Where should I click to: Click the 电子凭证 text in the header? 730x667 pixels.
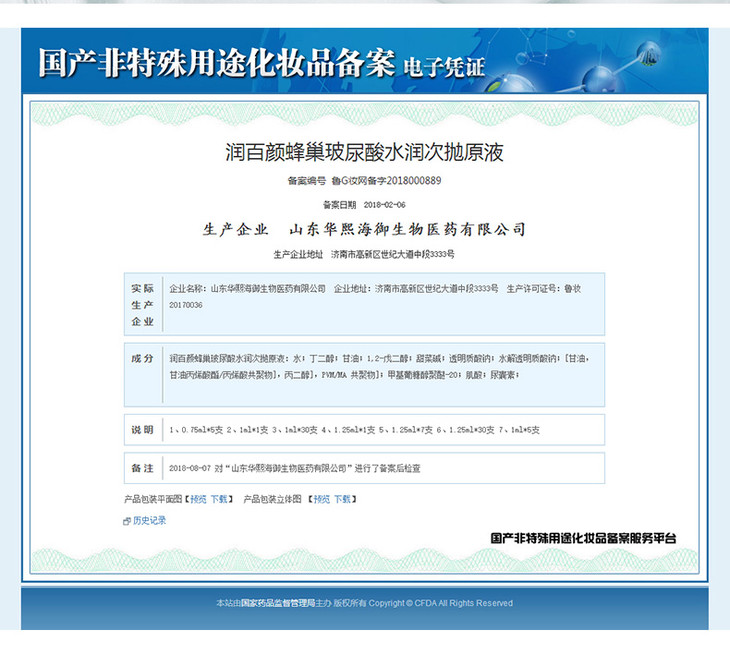pos(443,67)
